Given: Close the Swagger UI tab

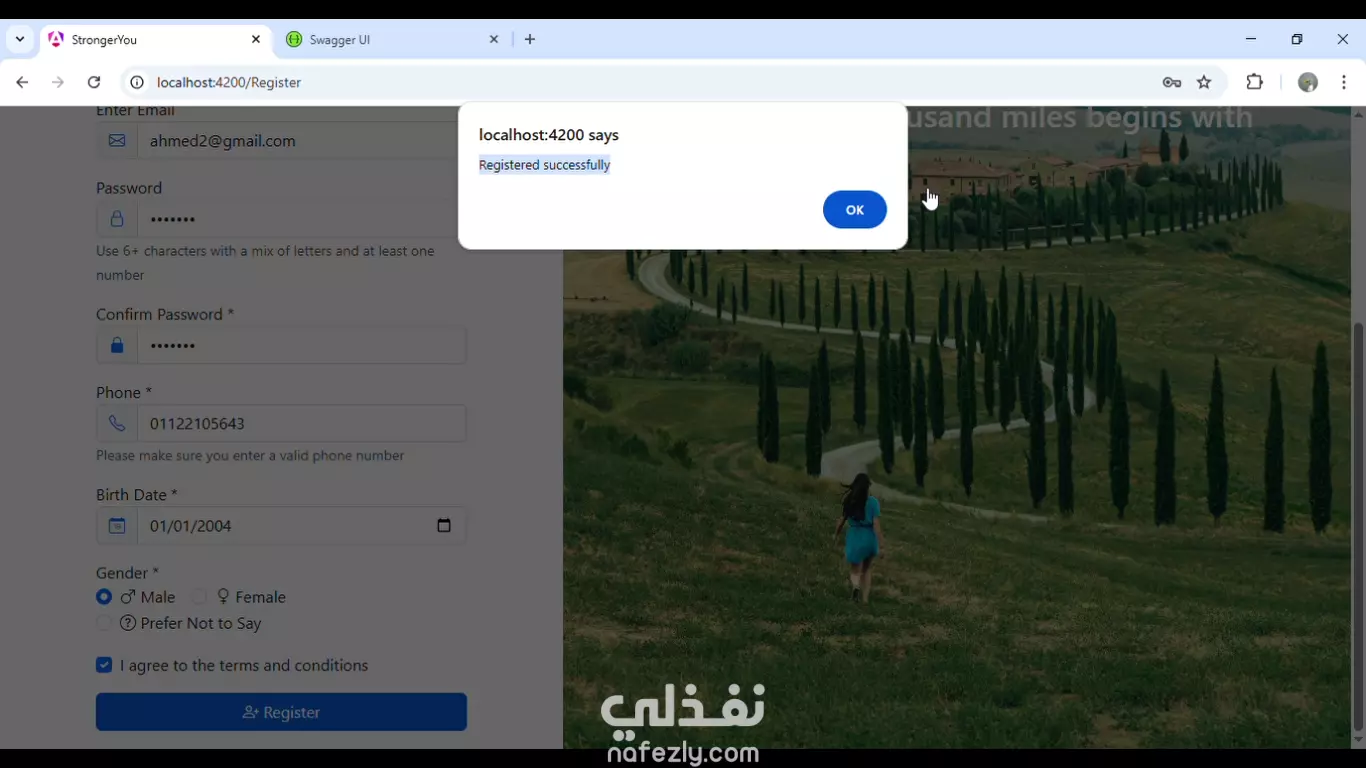Looking at the screenshot, I should [x=494, y=40].
